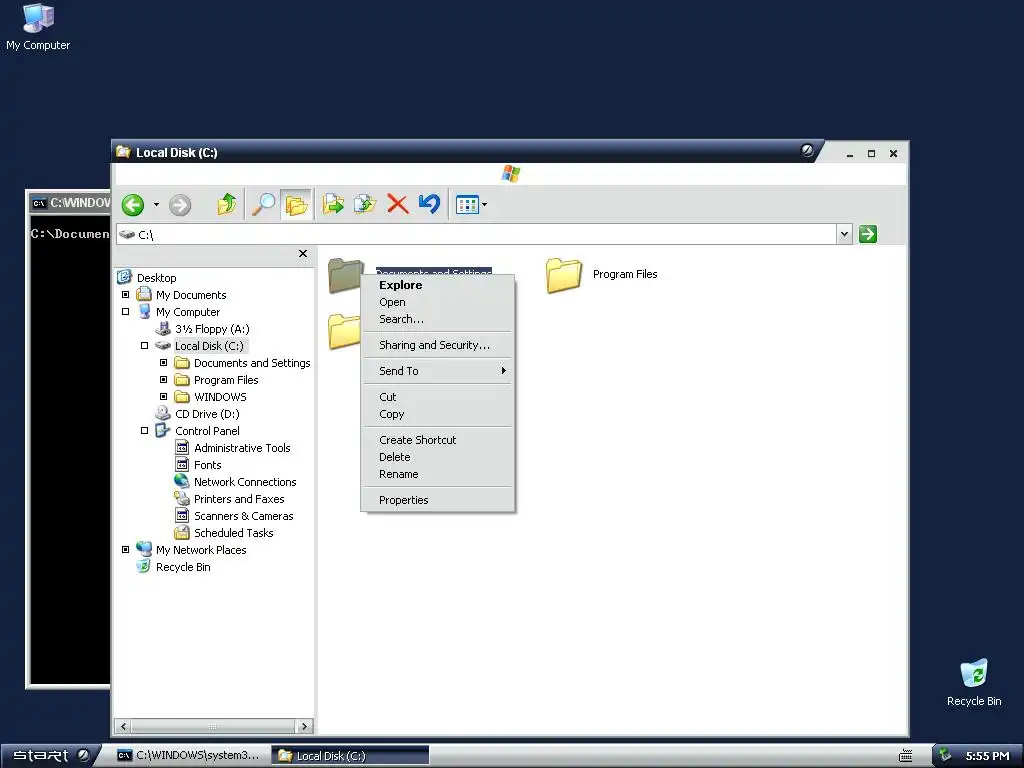This screenshot has height=768, width=1024.
Task: Choose Rename from the context menu
Action: (x=438, y=474)
